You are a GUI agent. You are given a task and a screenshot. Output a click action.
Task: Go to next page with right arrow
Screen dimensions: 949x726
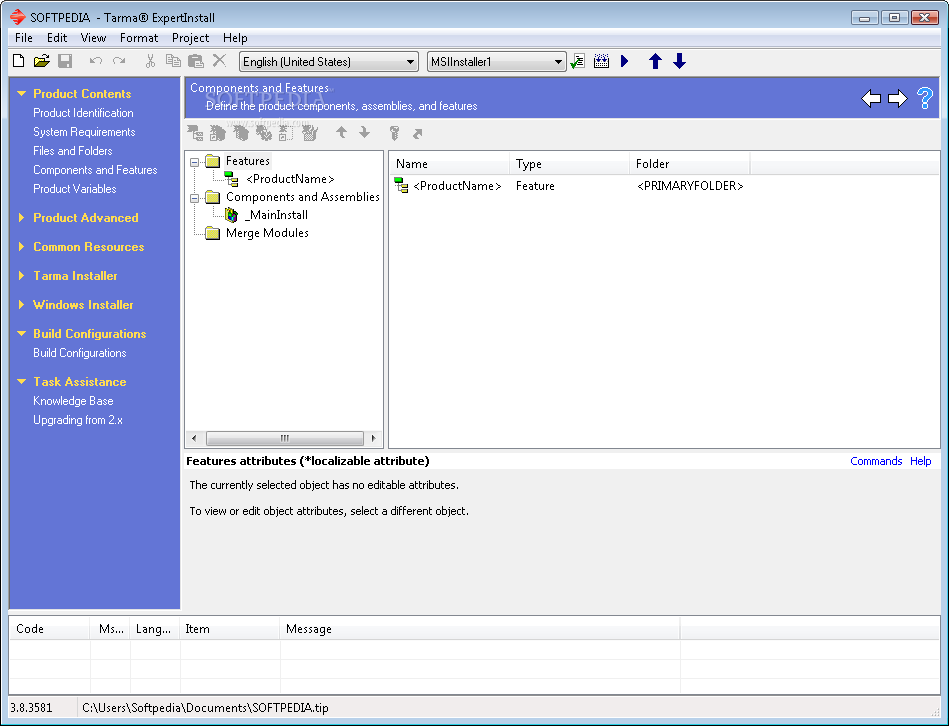point(898,98)
